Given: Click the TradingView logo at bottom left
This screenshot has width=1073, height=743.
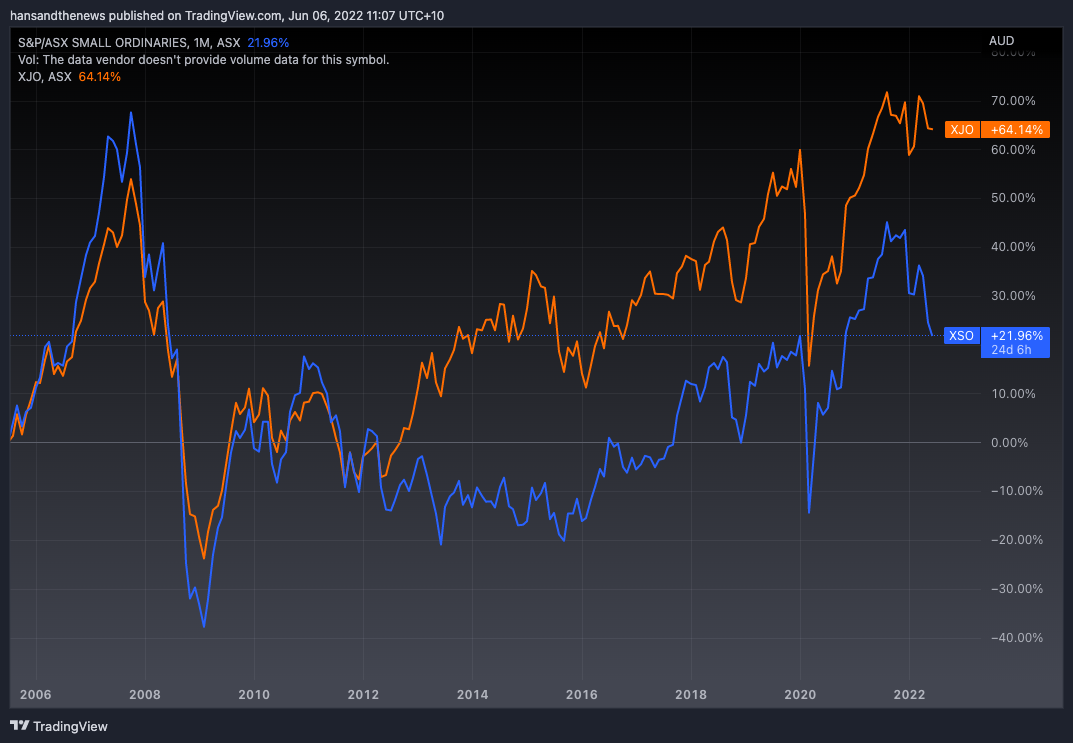Looking at the screenshot, I should (59, 726).
